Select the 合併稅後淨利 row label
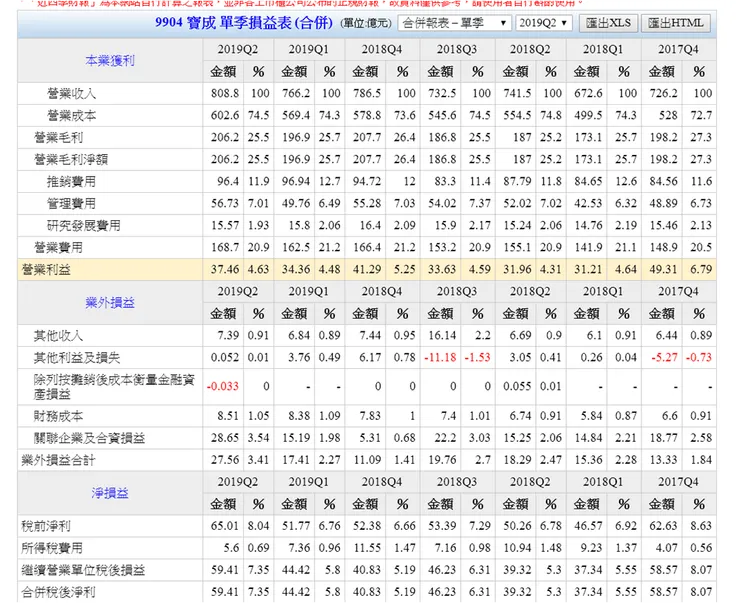740x603 pixels. click(x=59, y=592)
